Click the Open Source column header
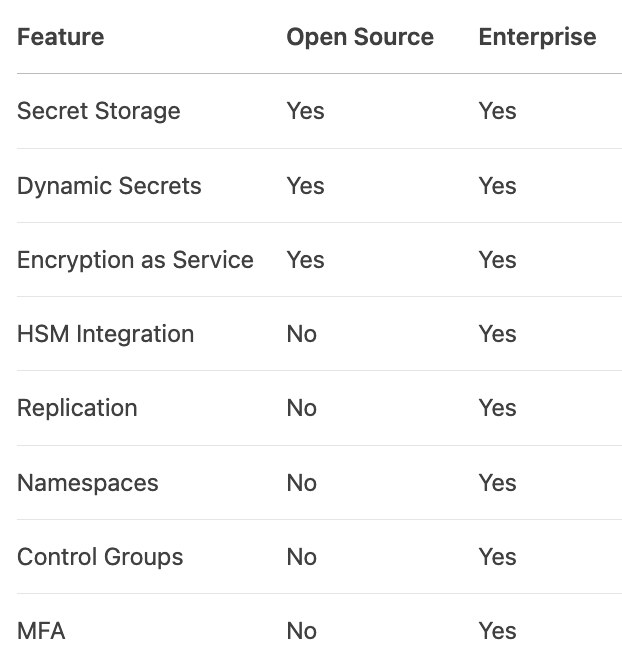This screenshot has width=622, height=664. click(x=360, y=37)
